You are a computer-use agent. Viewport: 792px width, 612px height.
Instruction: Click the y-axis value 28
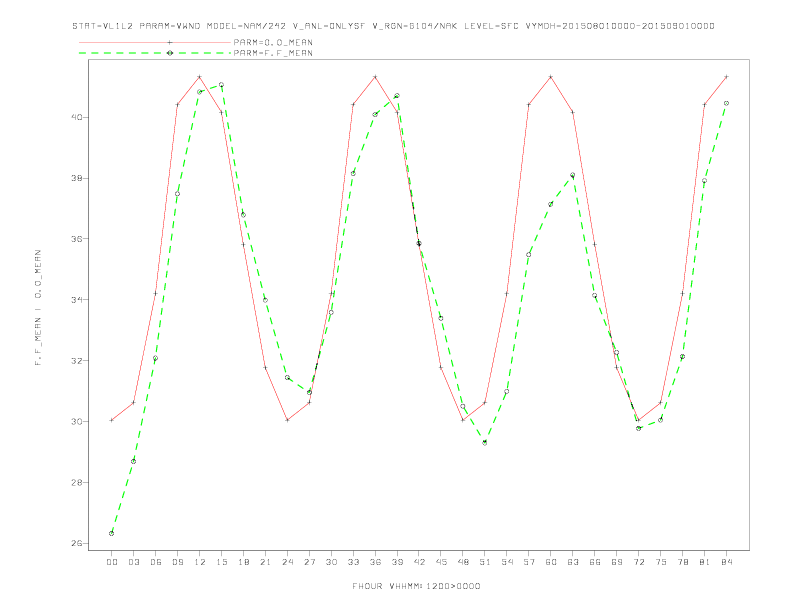click(75, 482)
